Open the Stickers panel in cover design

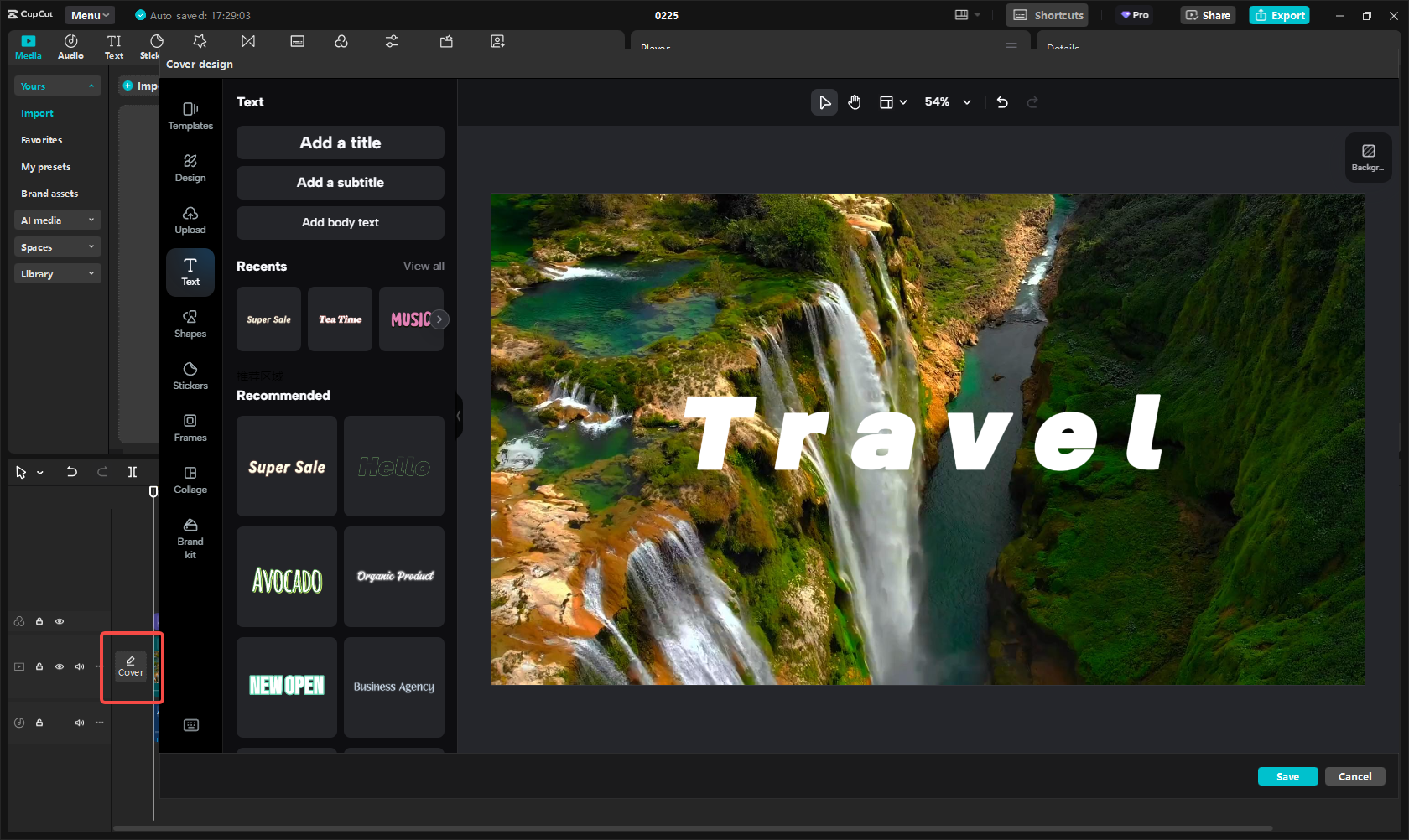(x=190, y=375)
